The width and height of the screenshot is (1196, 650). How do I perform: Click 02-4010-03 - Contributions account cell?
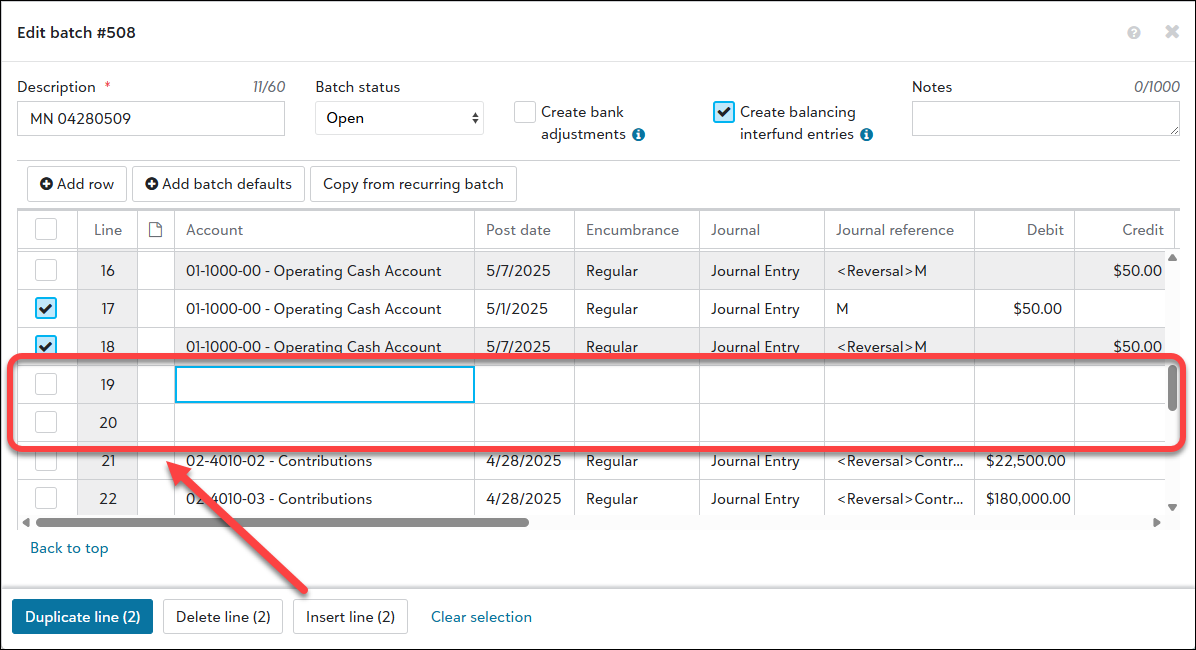pyautogui.click(x=325, y=499)
